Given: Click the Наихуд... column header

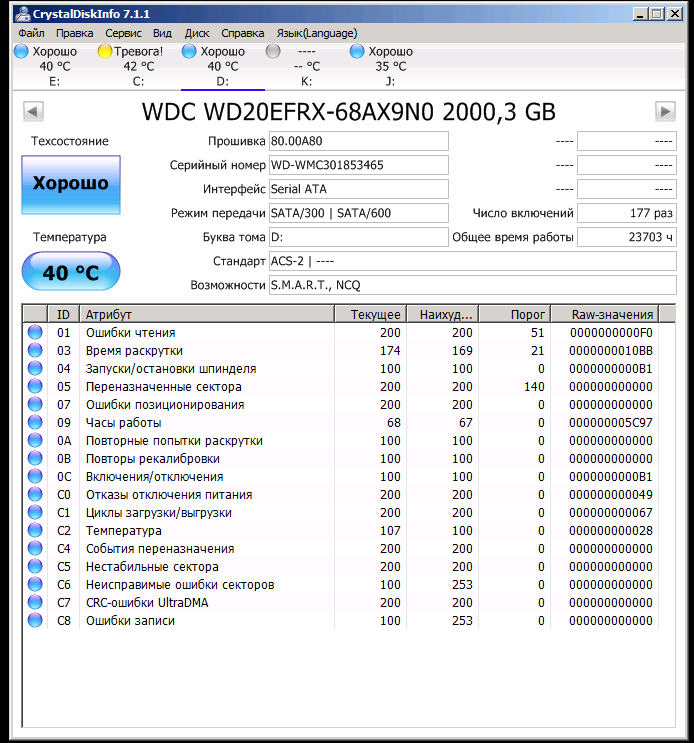Looking at the screenshot, I should (x=442, y=314).
